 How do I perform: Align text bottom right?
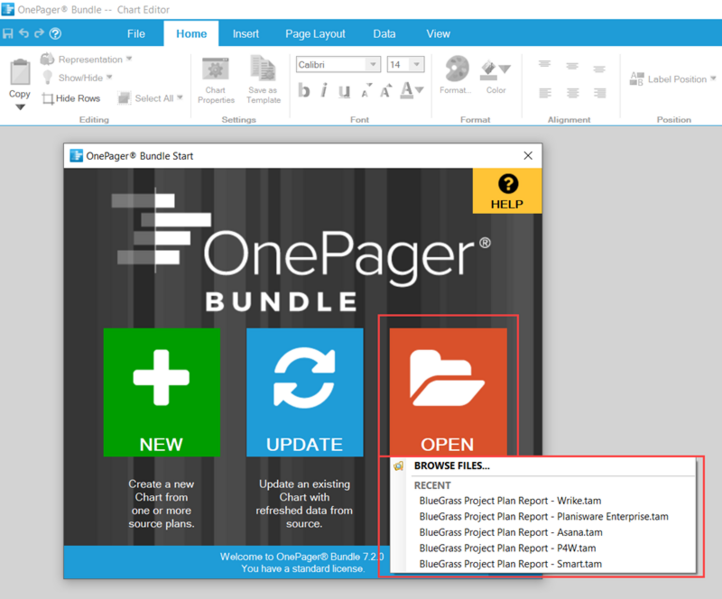tap(600, 93)
